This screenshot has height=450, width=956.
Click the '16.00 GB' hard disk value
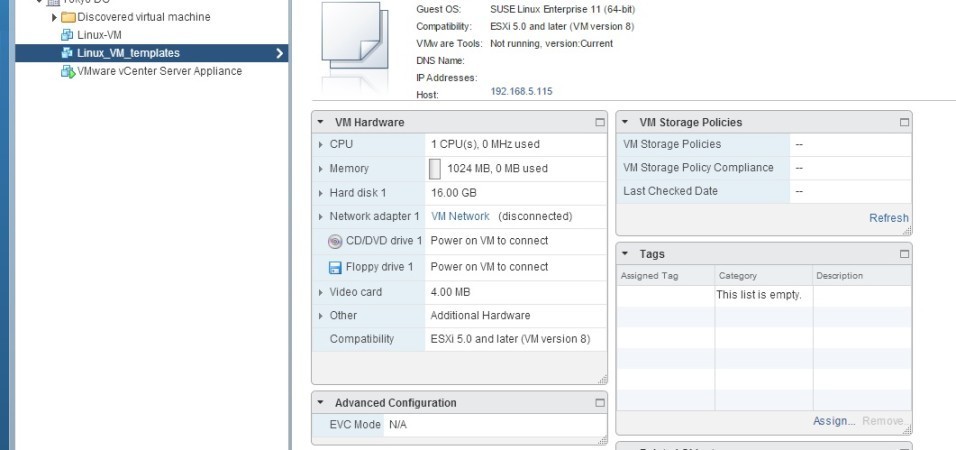(454, 193)
